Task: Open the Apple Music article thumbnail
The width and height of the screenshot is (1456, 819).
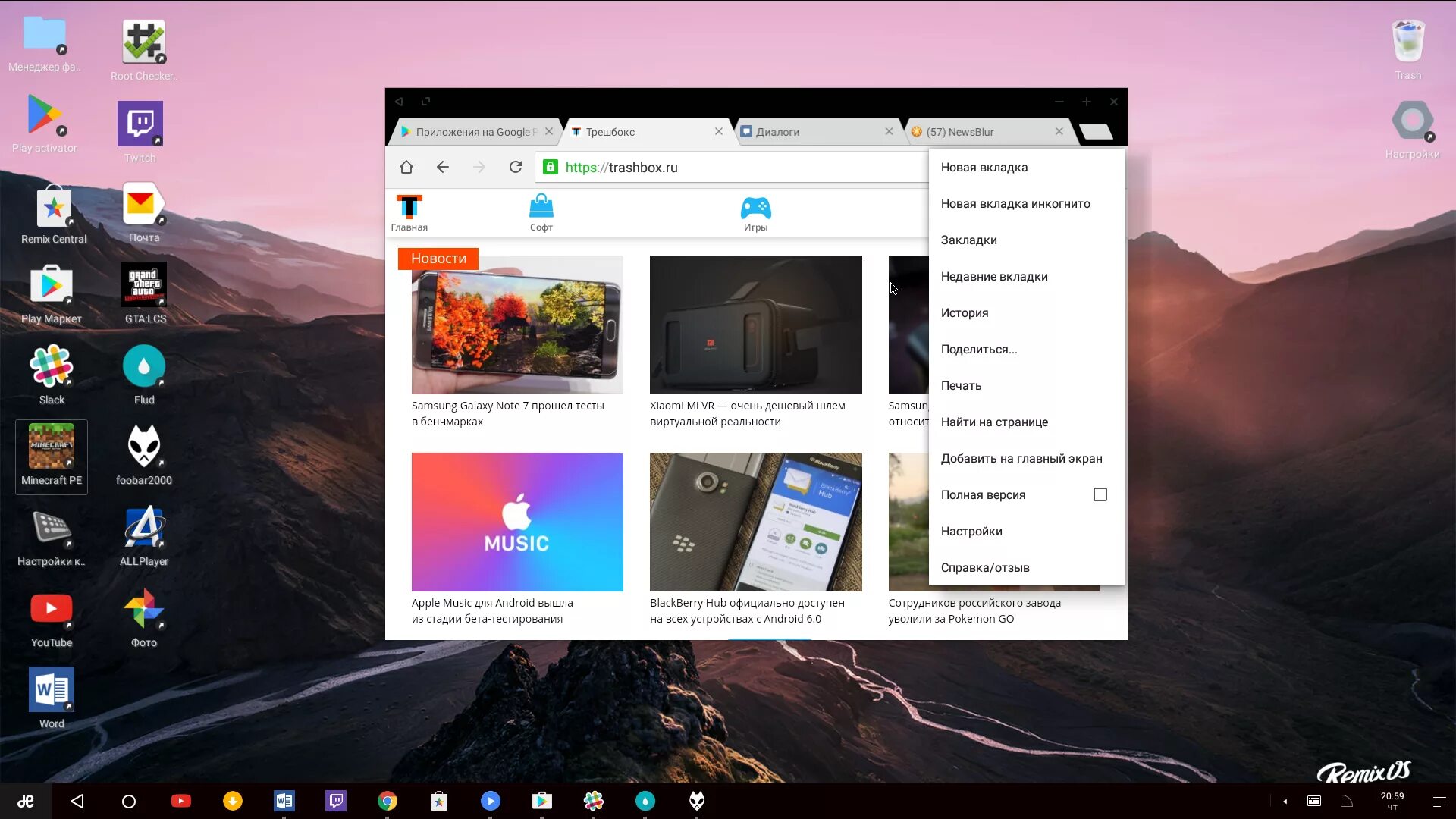Action: pos(517,522)
